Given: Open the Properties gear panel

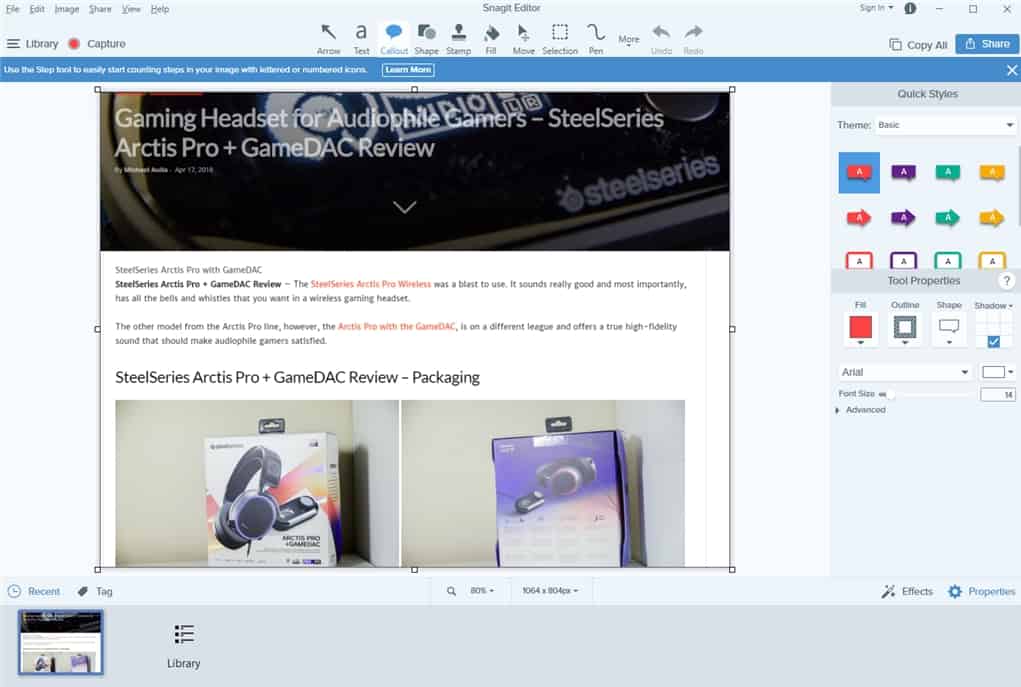Looking at the screenshot, I should [x=981, y=591].
